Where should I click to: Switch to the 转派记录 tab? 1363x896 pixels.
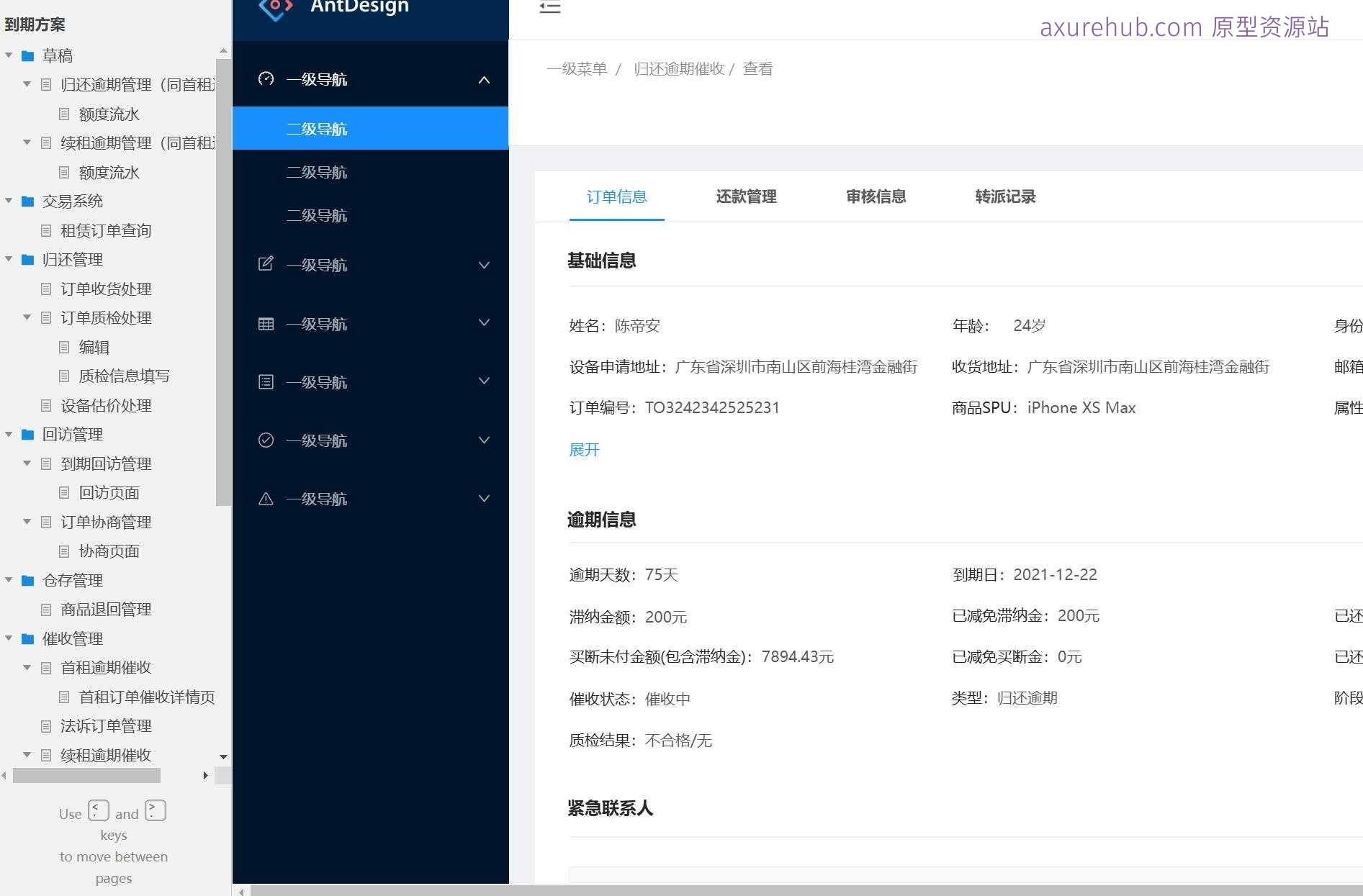1005,196
